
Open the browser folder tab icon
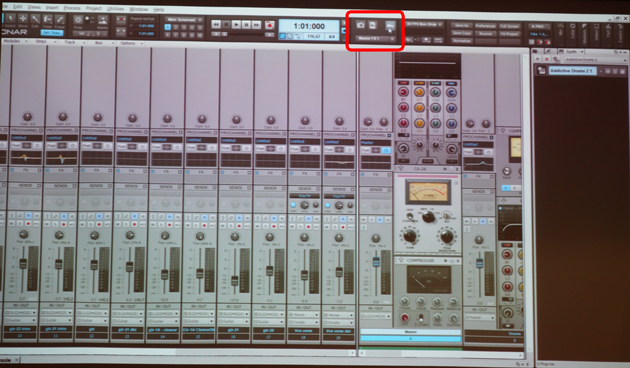click(535, 51)
